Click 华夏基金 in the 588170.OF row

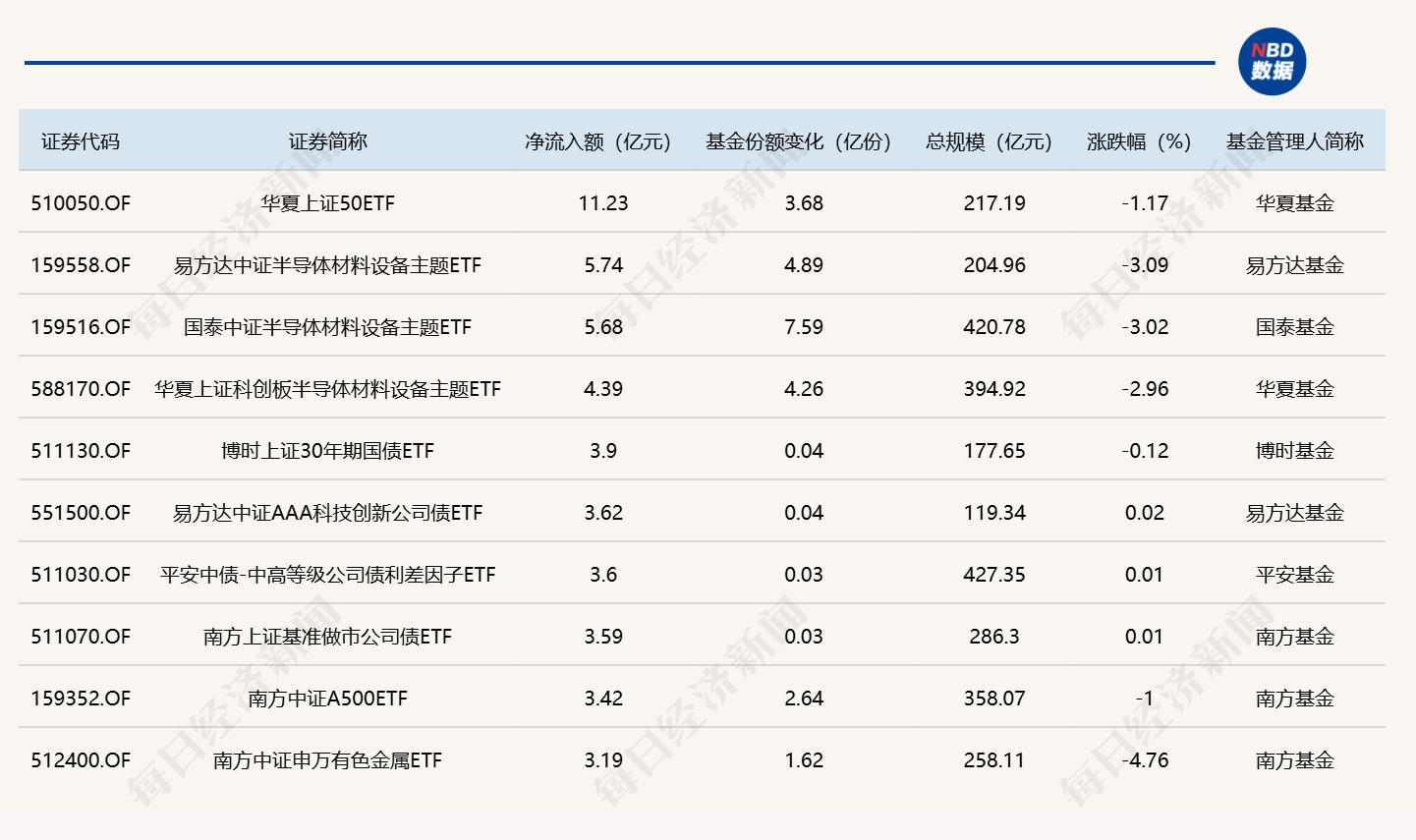click(x=1295, y=389)
